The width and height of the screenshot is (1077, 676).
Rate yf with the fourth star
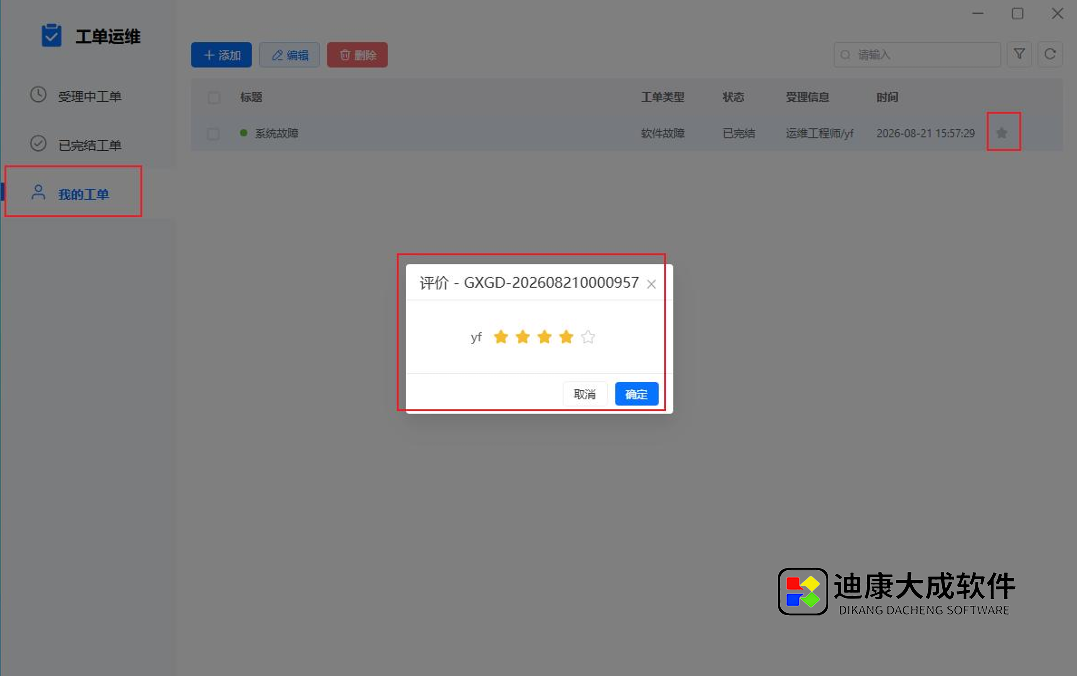pyautogui.click(x=566, y=337)
